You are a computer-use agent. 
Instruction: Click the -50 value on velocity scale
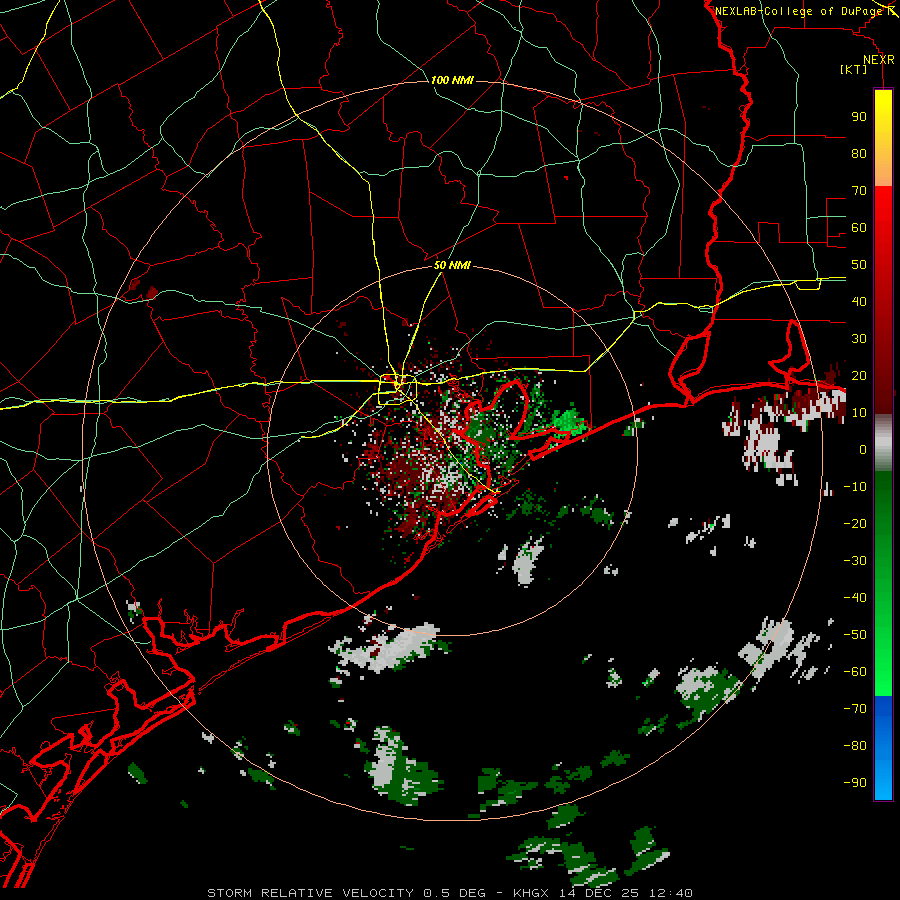855,635
